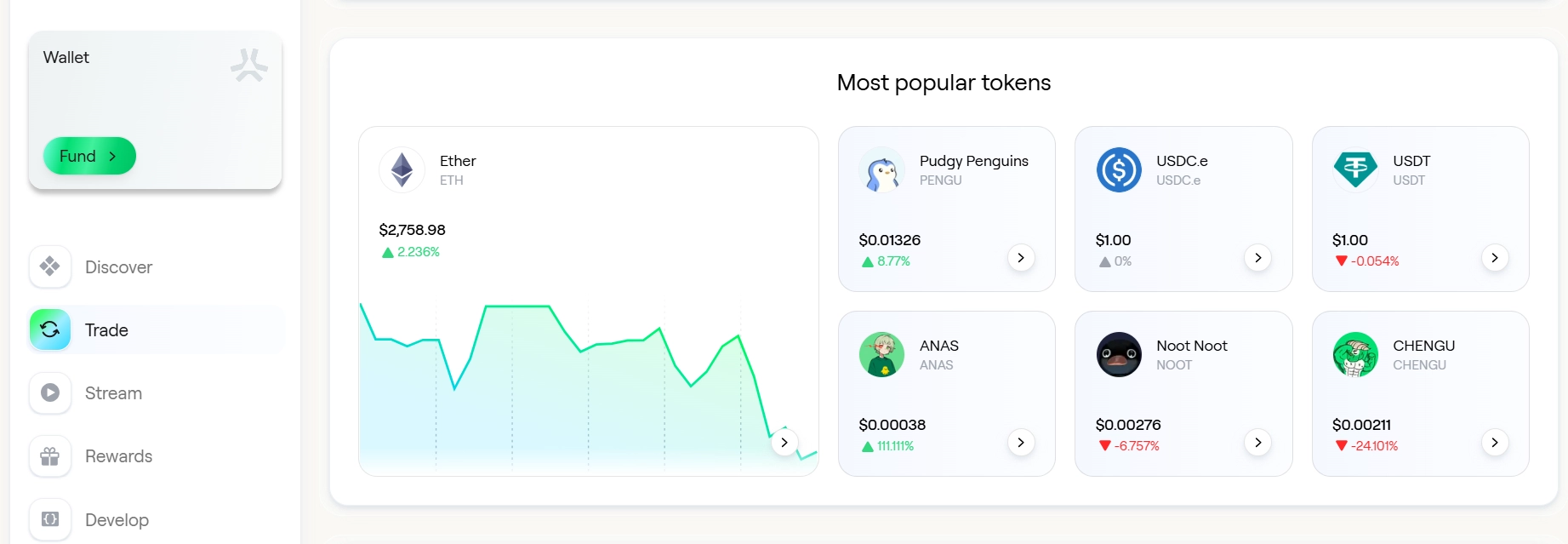Screen dimensions: 1568x544
Task: Expand USDC.e card with its arrow
Action: [x=1257, y=258]
